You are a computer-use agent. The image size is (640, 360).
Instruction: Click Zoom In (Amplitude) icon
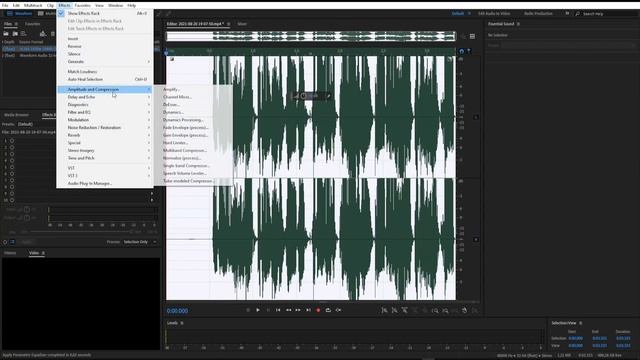(384, 311)
